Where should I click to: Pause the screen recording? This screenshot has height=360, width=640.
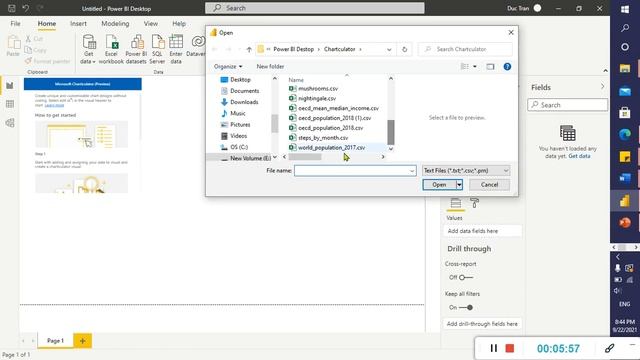[x=493, y=348]
